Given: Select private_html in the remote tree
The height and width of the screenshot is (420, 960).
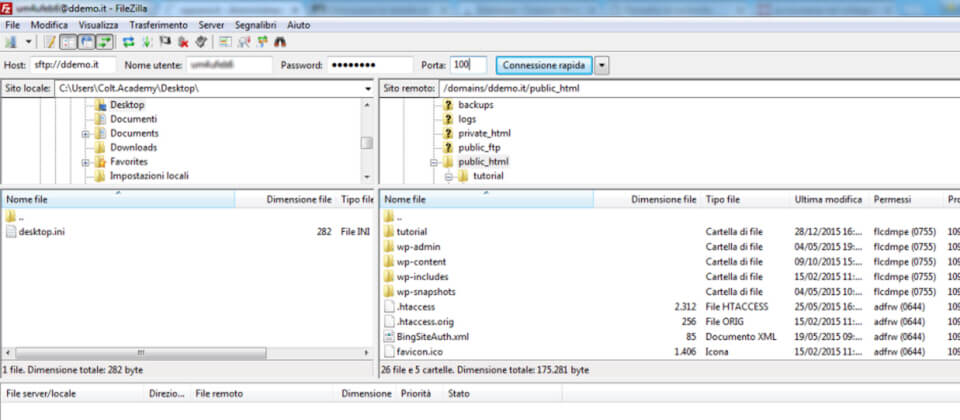Looking at the screenshot, I should click(x=484, y=133).
